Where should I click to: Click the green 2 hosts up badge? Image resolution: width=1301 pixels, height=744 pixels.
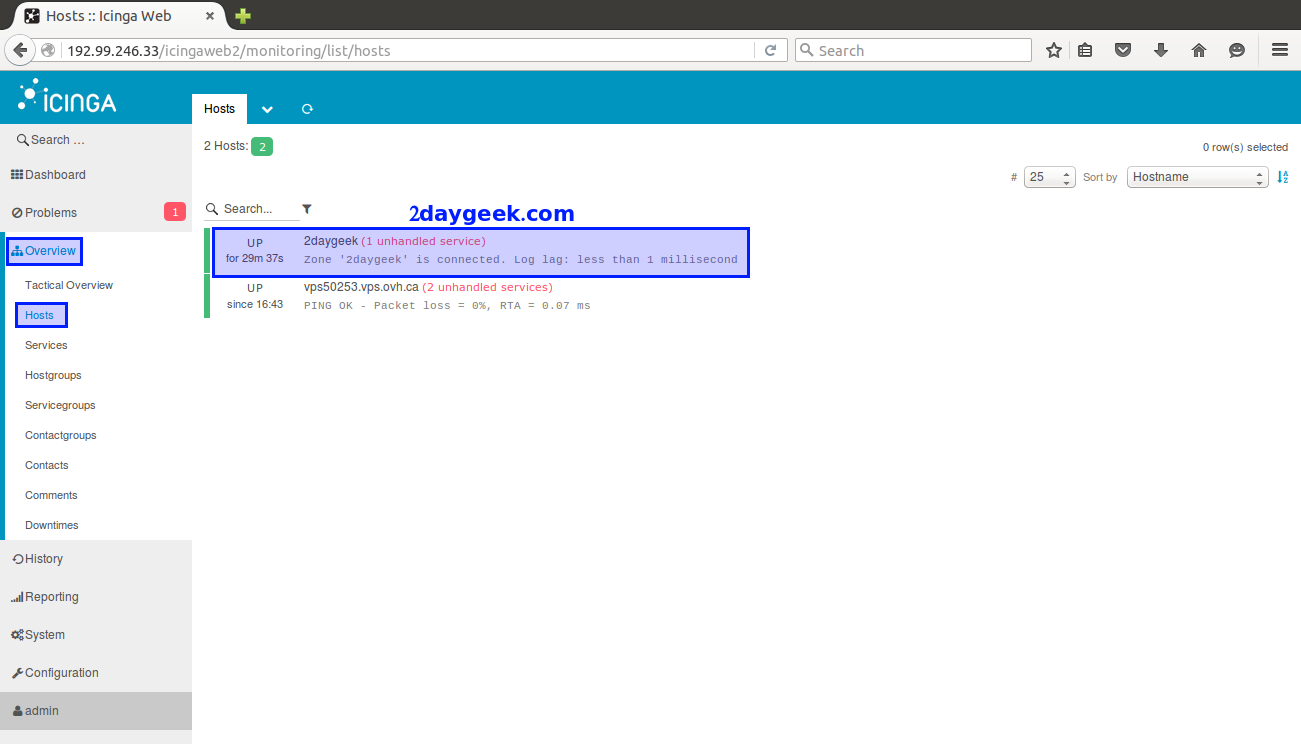click(x=262, y=147)
